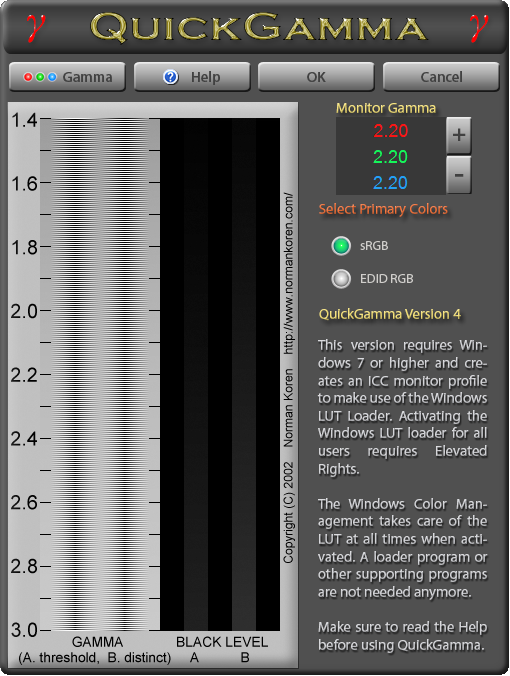The height and width of the screenshot is (676, 510).
Task: Click the black level B column
Action: coord(244,374)
